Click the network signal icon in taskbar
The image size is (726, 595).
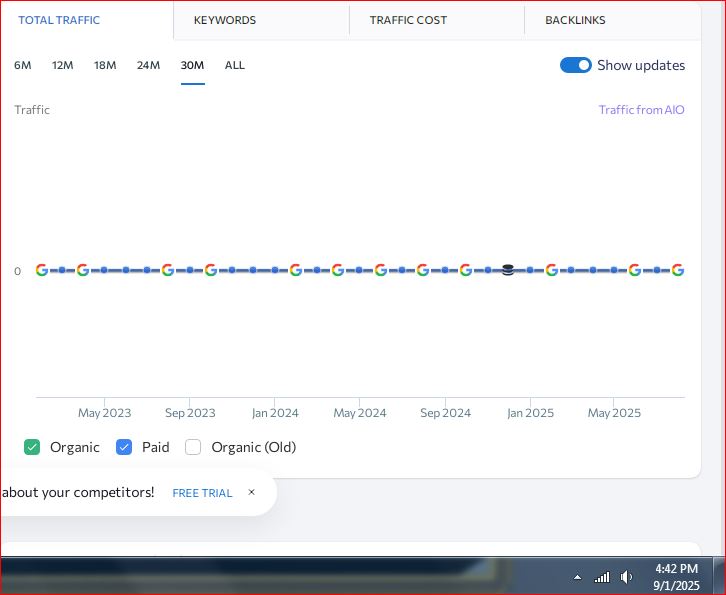(x=602, y=577)
